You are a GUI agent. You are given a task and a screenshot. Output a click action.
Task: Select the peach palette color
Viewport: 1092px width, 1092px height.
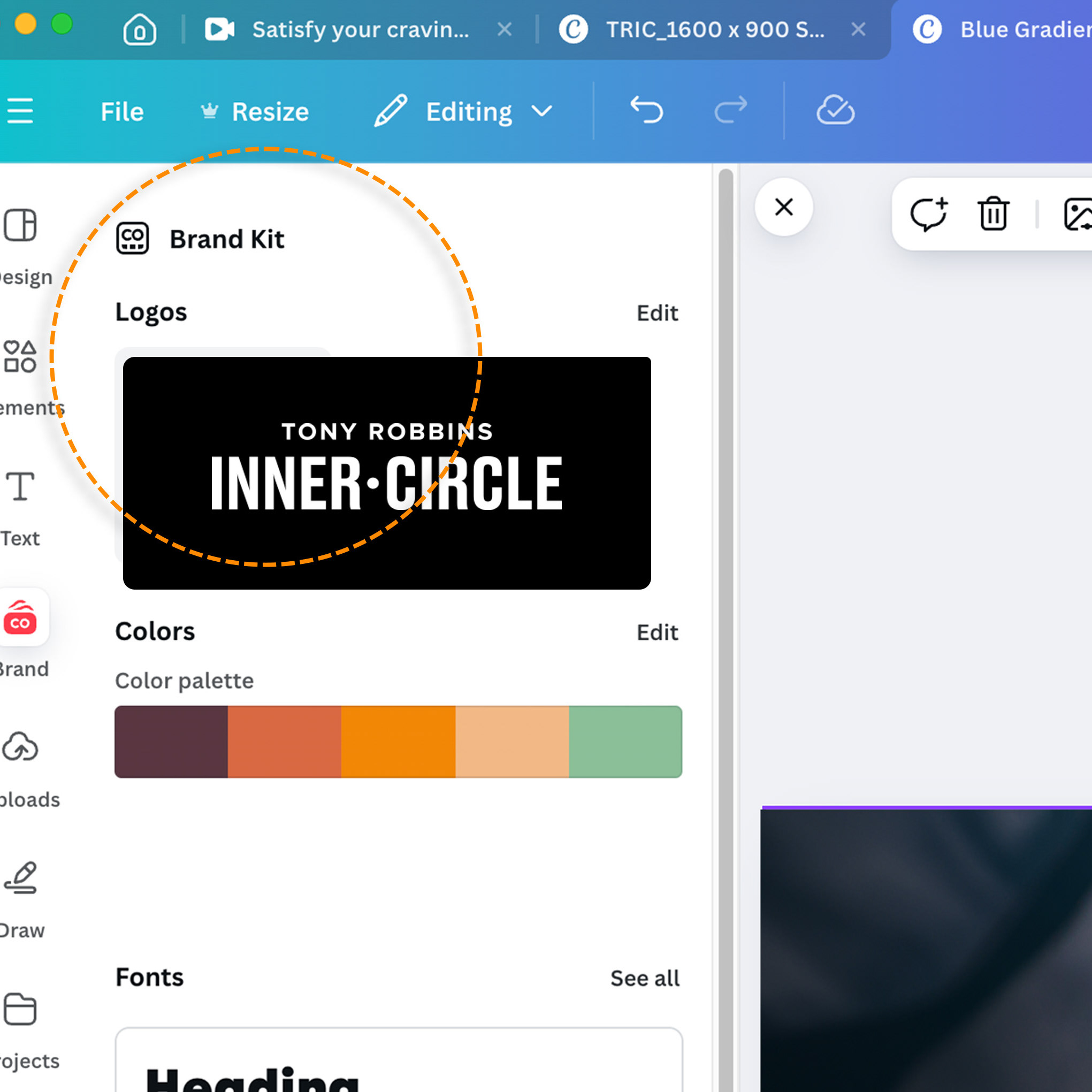[512, 742]
